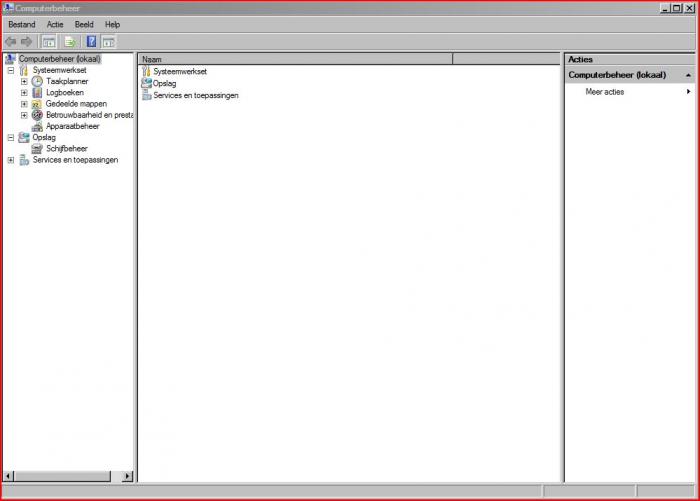This screenshot has width=700, height=501.
Task: Click the Opslag icon in the list pane
Action: point(146,83)
